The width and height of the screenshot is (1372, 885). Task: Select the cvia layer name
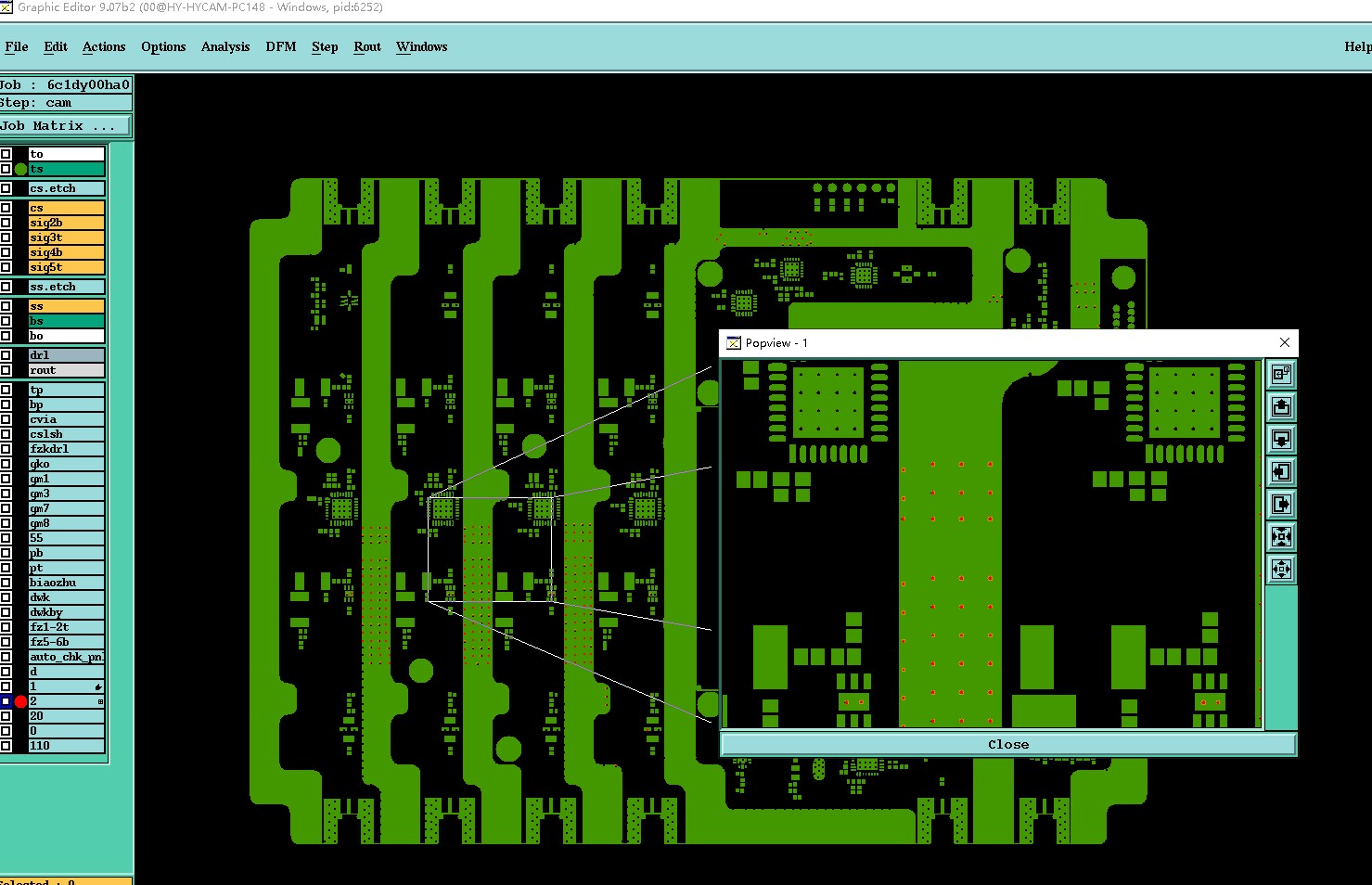(66, 419)
